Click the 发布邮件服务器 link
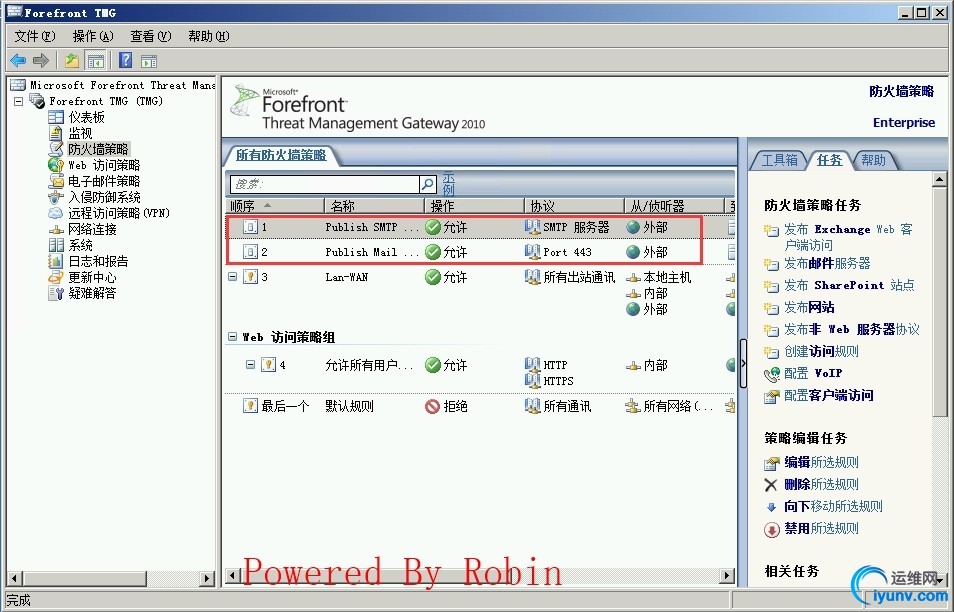The image size is (954, 612). click(827, 263)
